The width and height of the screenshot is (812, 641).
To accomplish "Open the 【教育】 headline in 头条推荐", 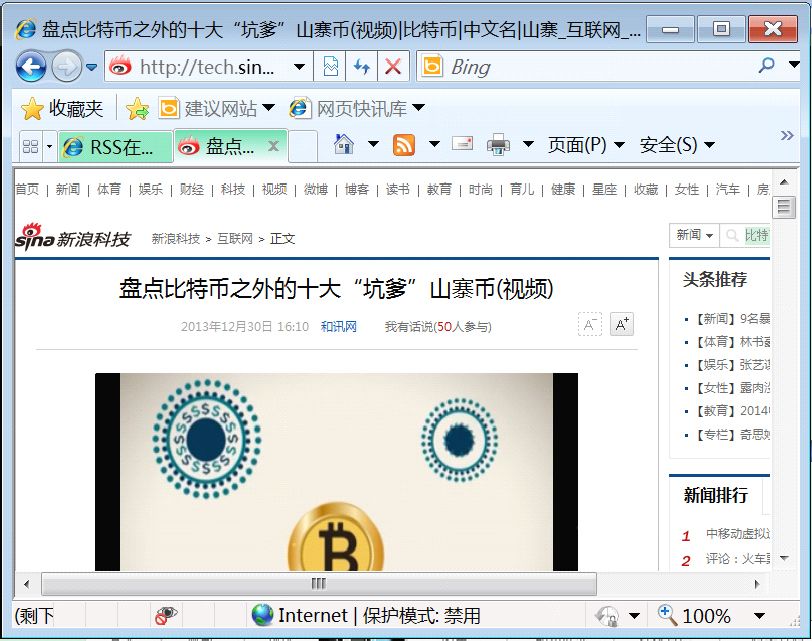I will [x=731, y=411].
